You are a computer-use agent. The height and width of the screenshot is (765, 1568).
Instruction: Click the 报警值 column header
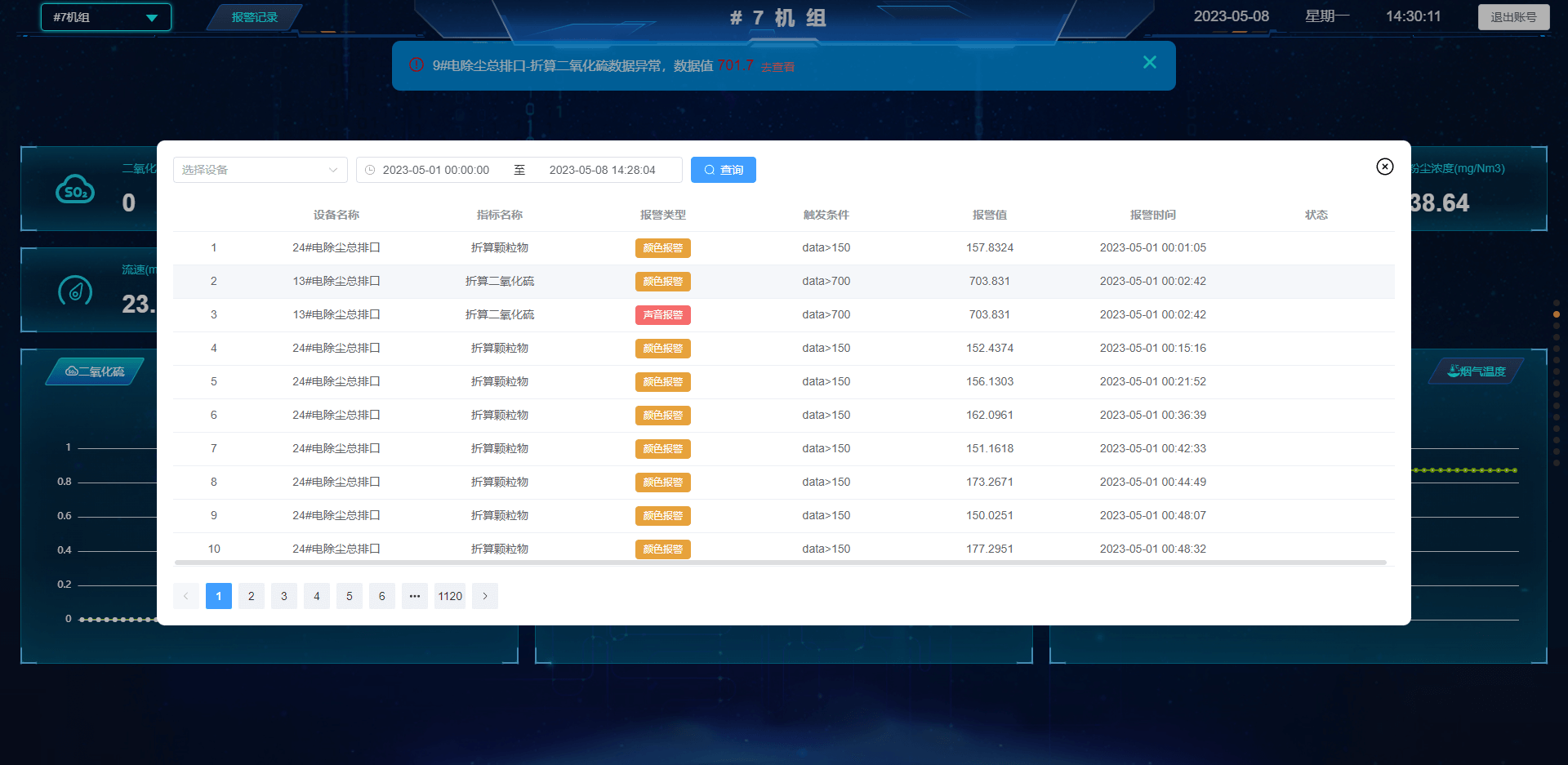point(990,215)
